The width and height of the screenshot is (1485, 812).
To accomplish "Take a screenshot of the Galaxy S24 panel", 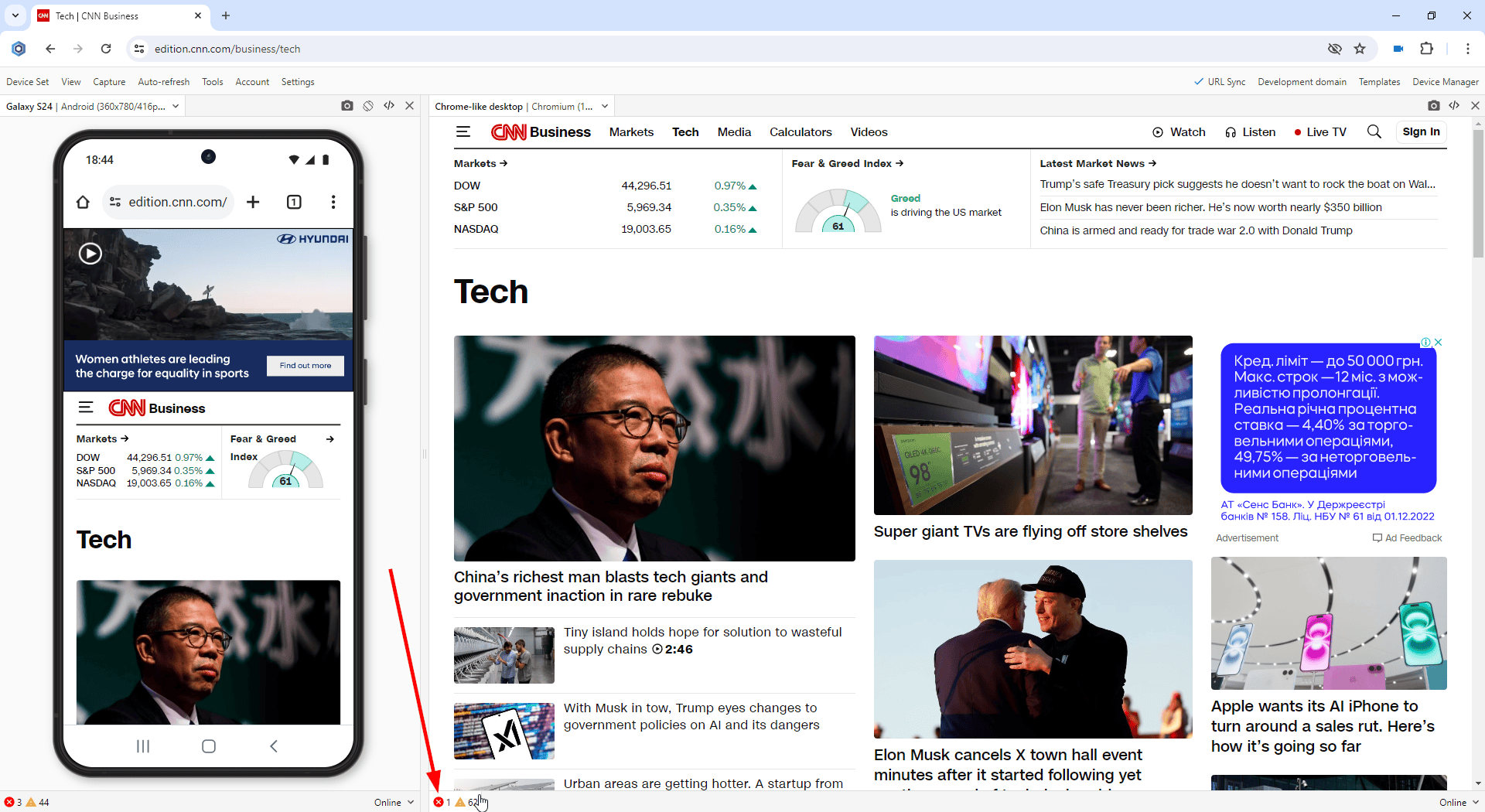I will pyautogui.click(x=347, y=106).
